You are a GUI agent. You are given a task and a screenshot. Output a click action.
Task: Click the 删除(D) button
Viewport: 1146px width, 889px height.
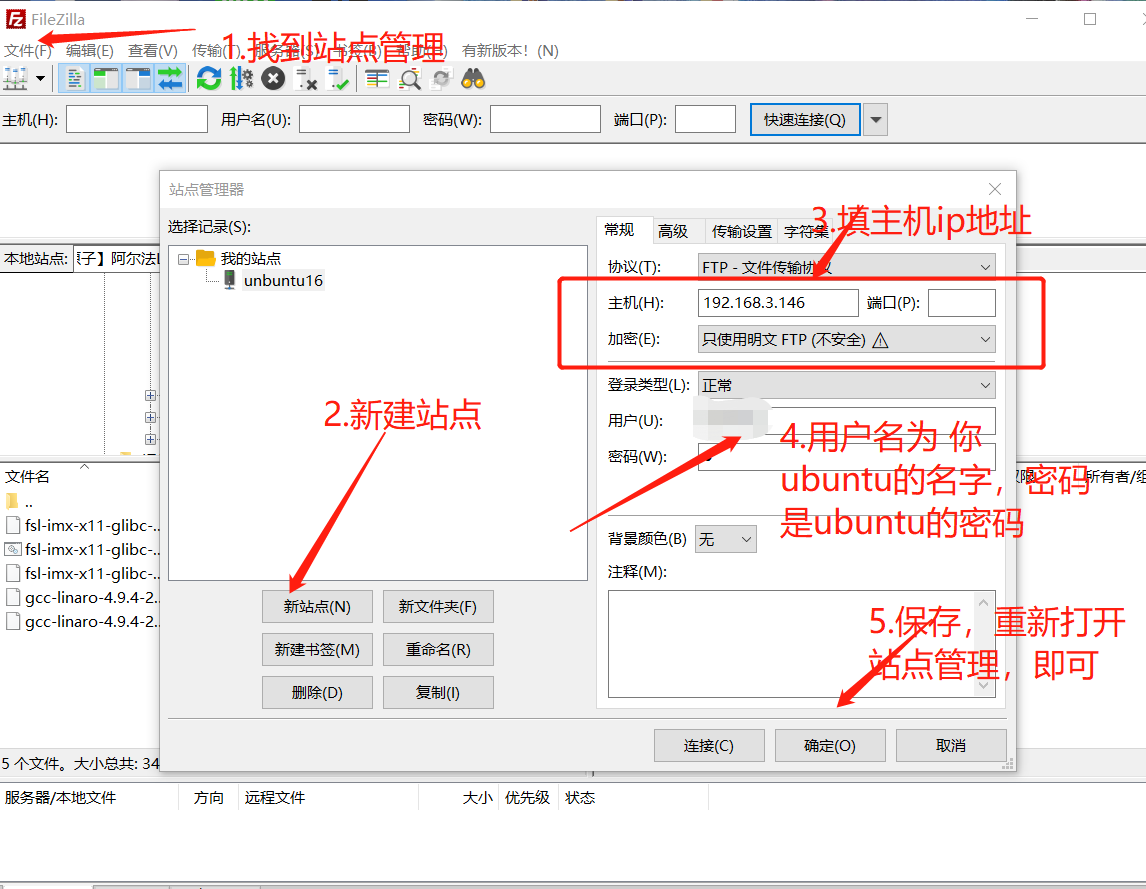point(317,692)
